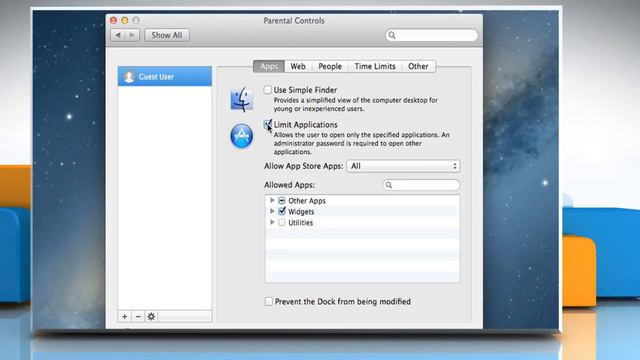Uncheck the Widgets checkbox
This screenshot has width=640, height=360.
click(x=282, y=211)
